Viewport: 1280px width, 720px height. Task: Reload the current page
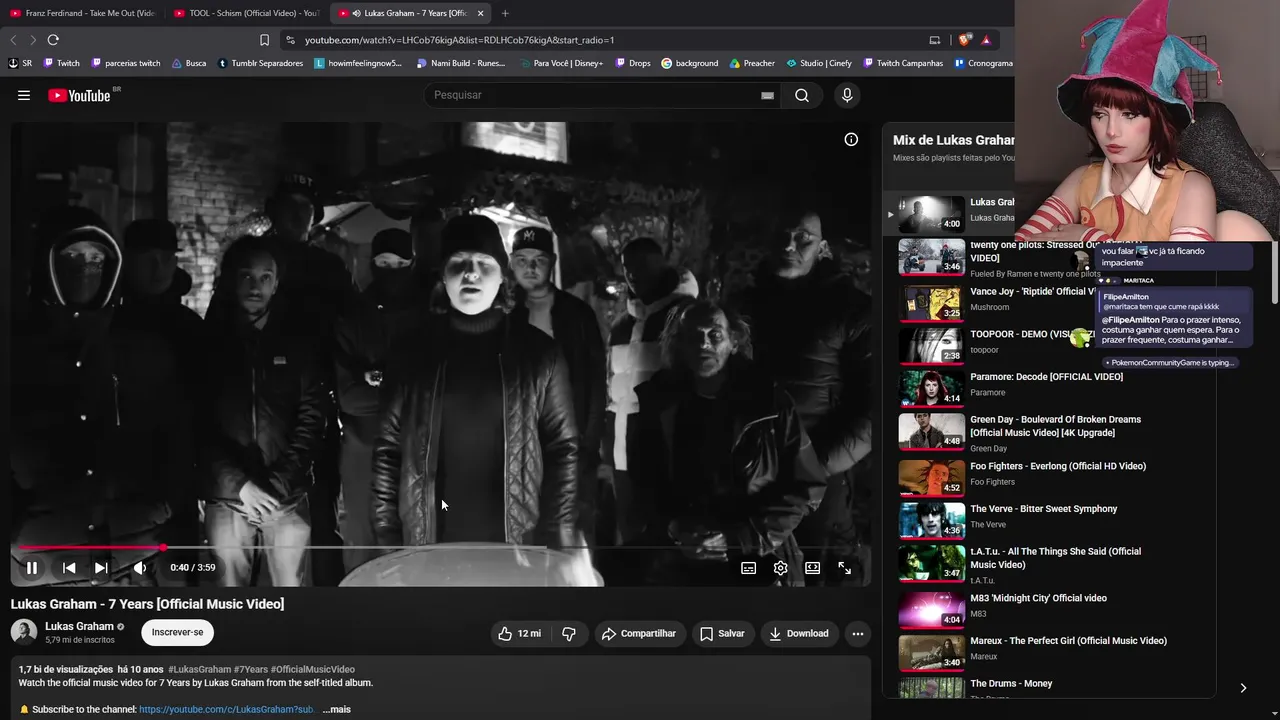point(53,40)
